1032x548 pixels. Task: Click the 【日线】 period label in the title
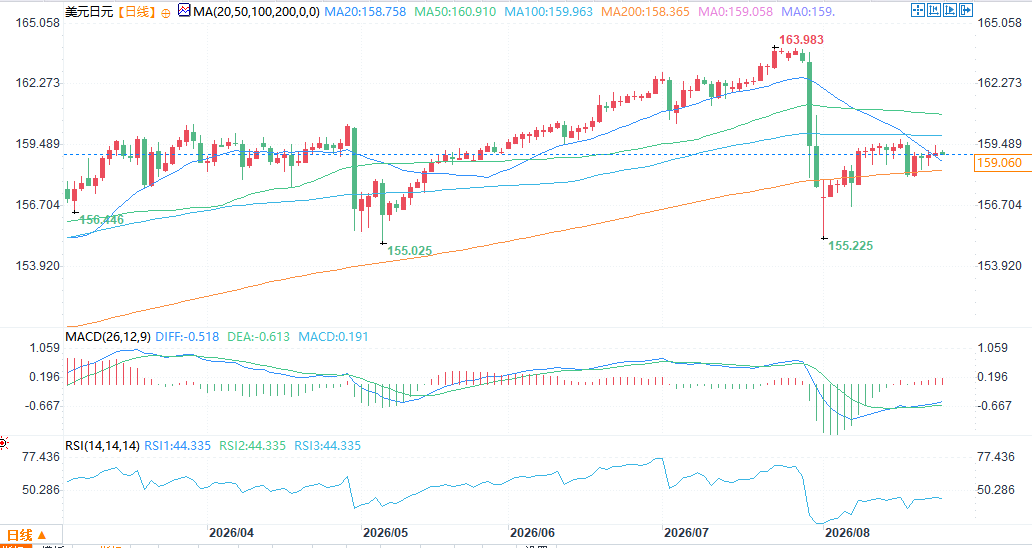pos(136,12)
